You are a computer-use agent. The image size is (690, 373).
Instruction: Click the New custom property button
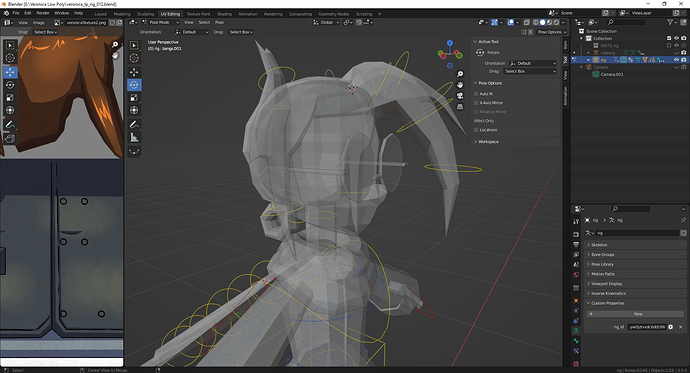pyautogui.click(x=635, y=314)
